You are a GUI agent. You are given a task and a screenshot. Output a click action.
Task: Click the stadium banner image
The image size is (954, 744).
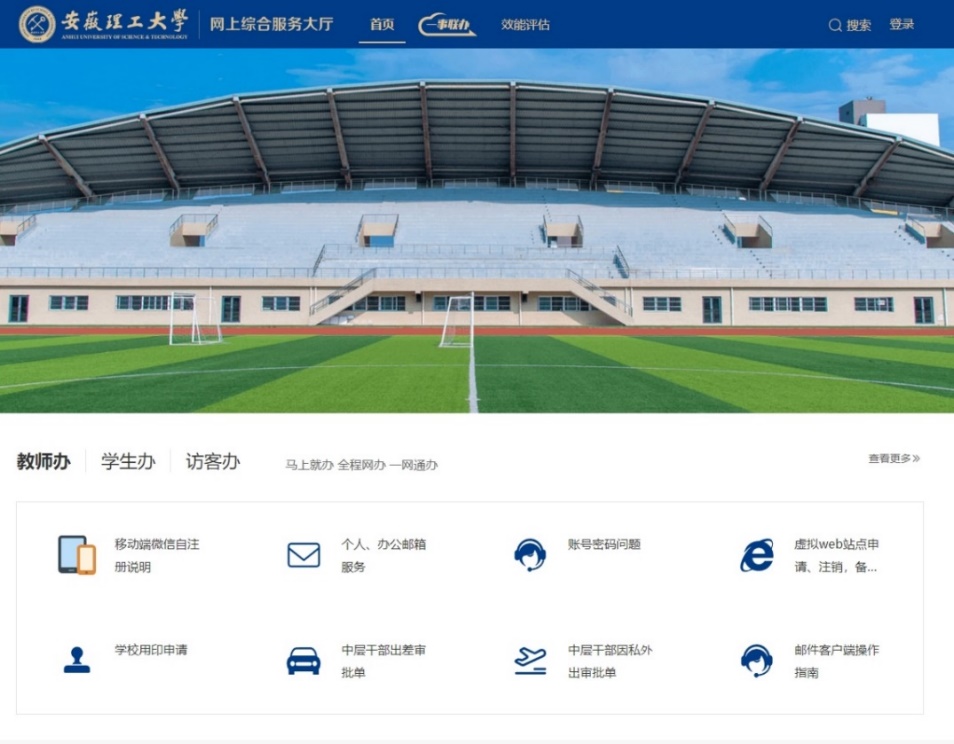[477, 231]
